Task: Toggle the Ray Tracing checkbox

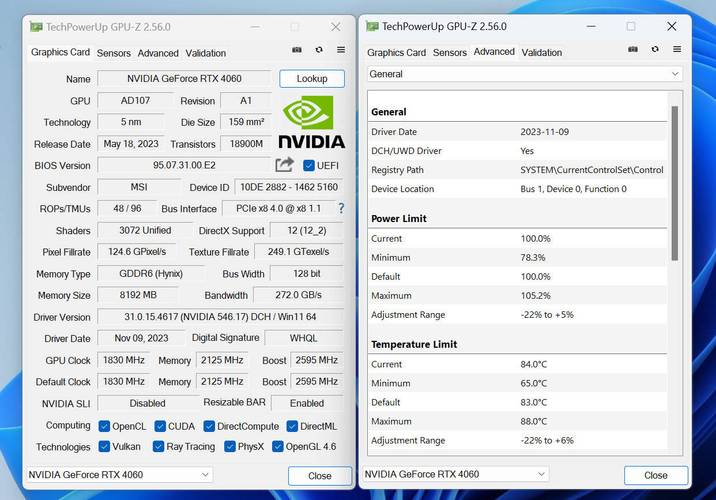Action: pos(158,447)
